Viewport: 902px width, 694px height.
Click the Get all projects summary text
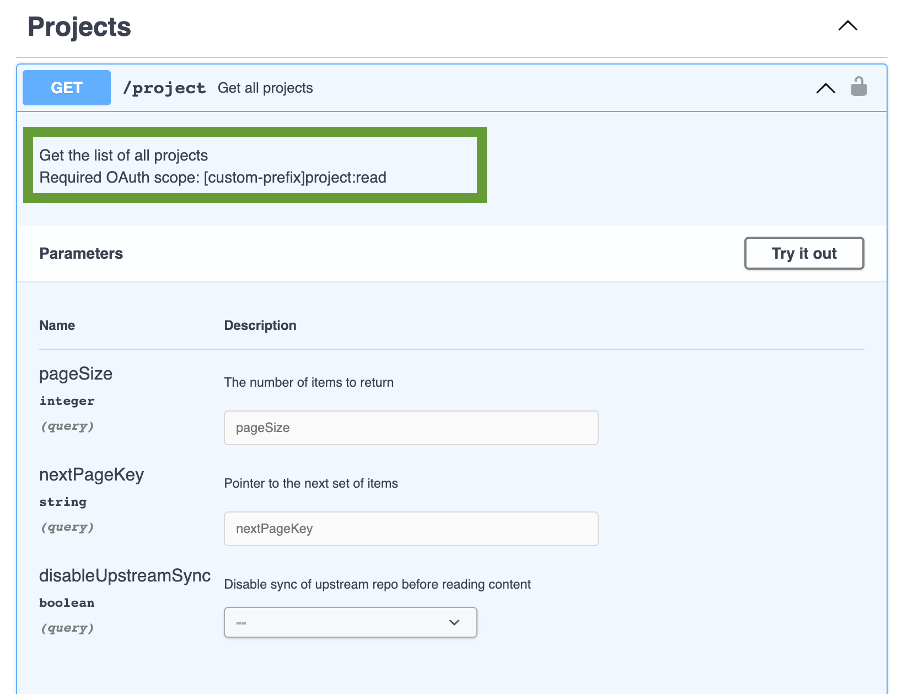(264, 88)
